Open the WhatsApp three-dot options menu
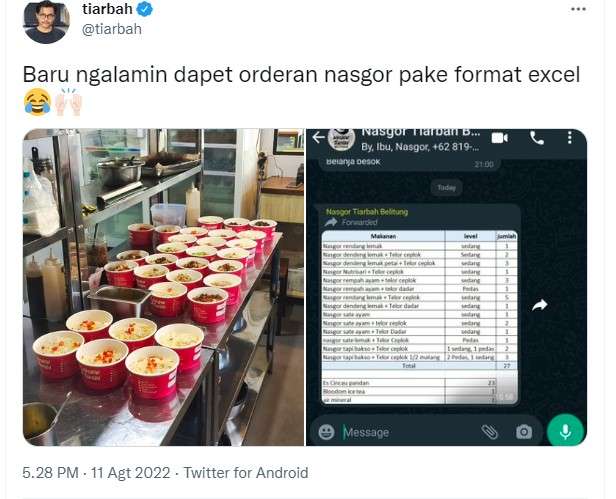616x499 pixels. tap(569, 138)
